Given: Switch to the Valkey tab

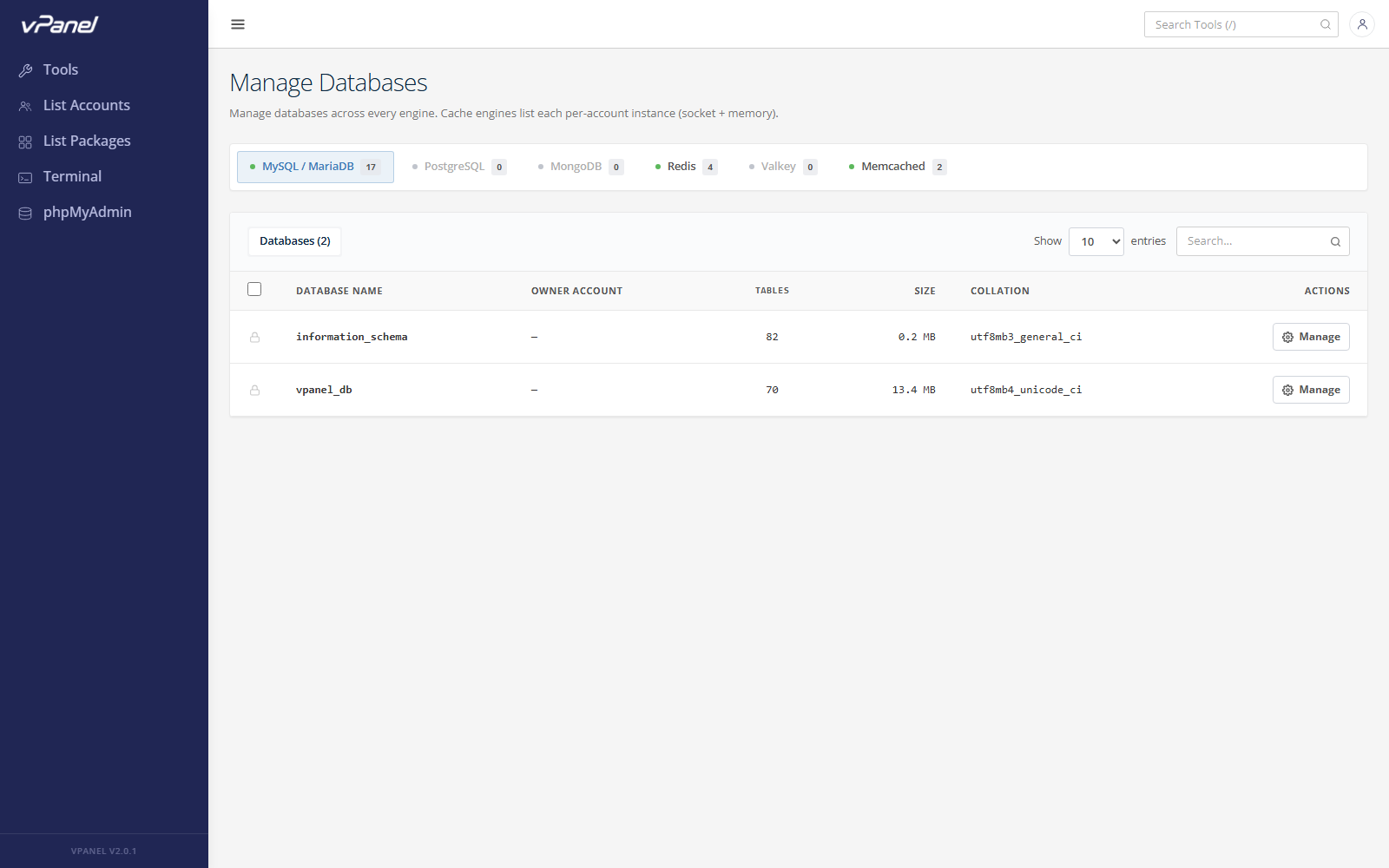Looking at the screenshot, I should pyautogui.click(x=783, y=167).
